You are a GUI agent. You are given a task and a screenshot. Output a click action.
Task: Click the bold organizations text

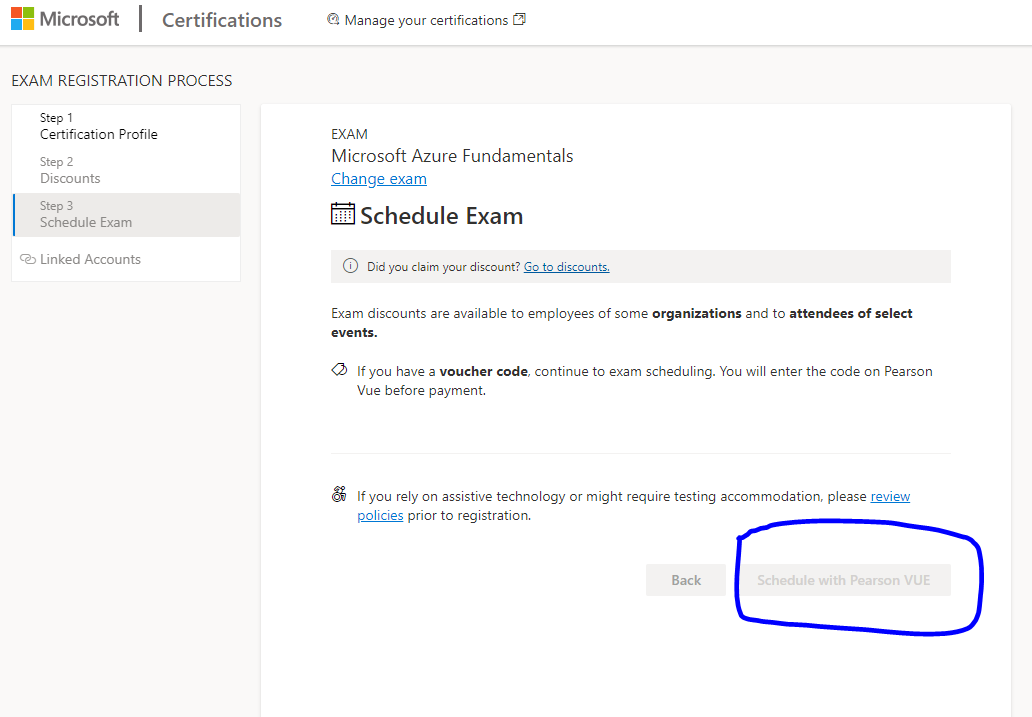[696, 313]
